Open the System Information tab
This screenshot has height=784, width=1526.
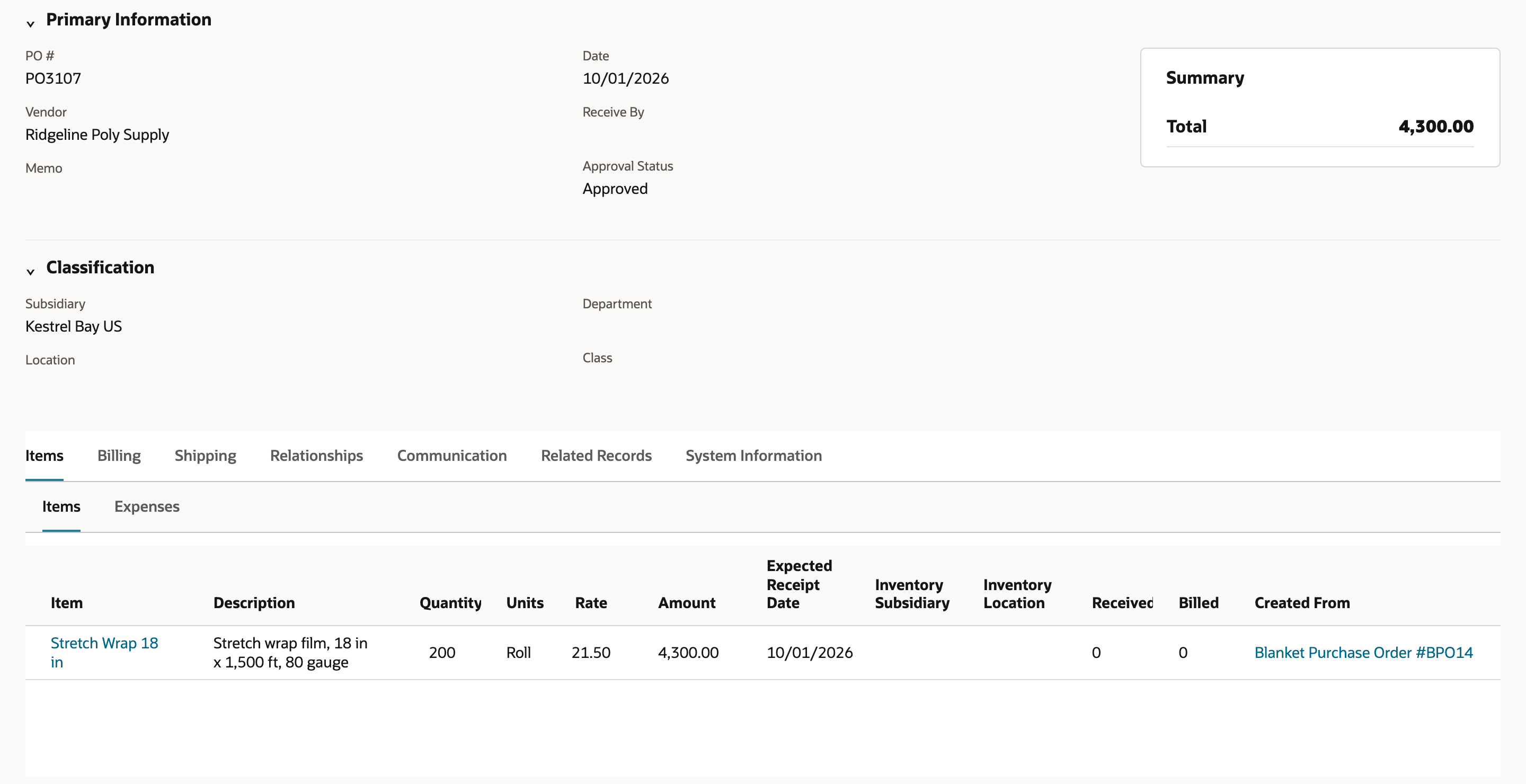coord(753,456)
